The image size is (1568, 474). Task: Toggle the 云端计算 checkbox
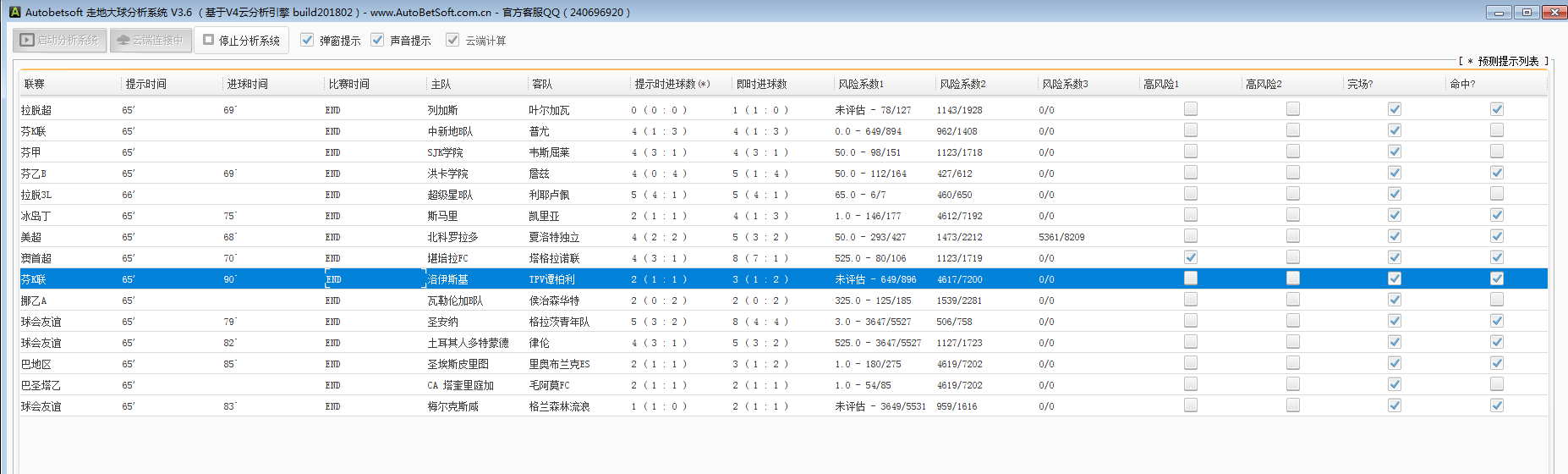coord(452,40)
